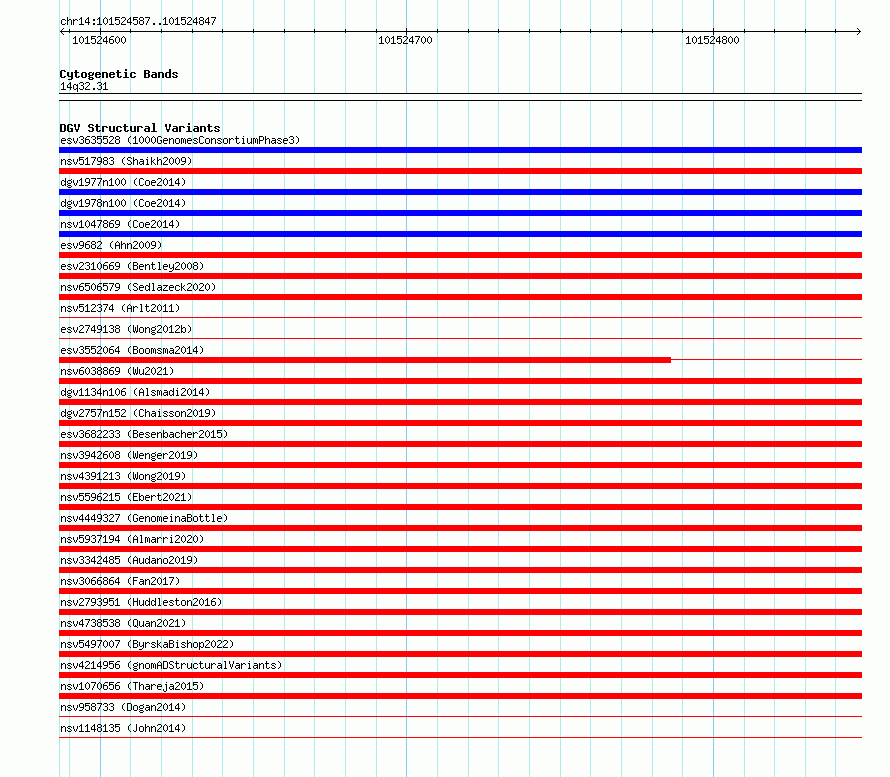
Task: Click the dgv1134n106 (Alsmadi2014) label
Action: pos(135,392)
